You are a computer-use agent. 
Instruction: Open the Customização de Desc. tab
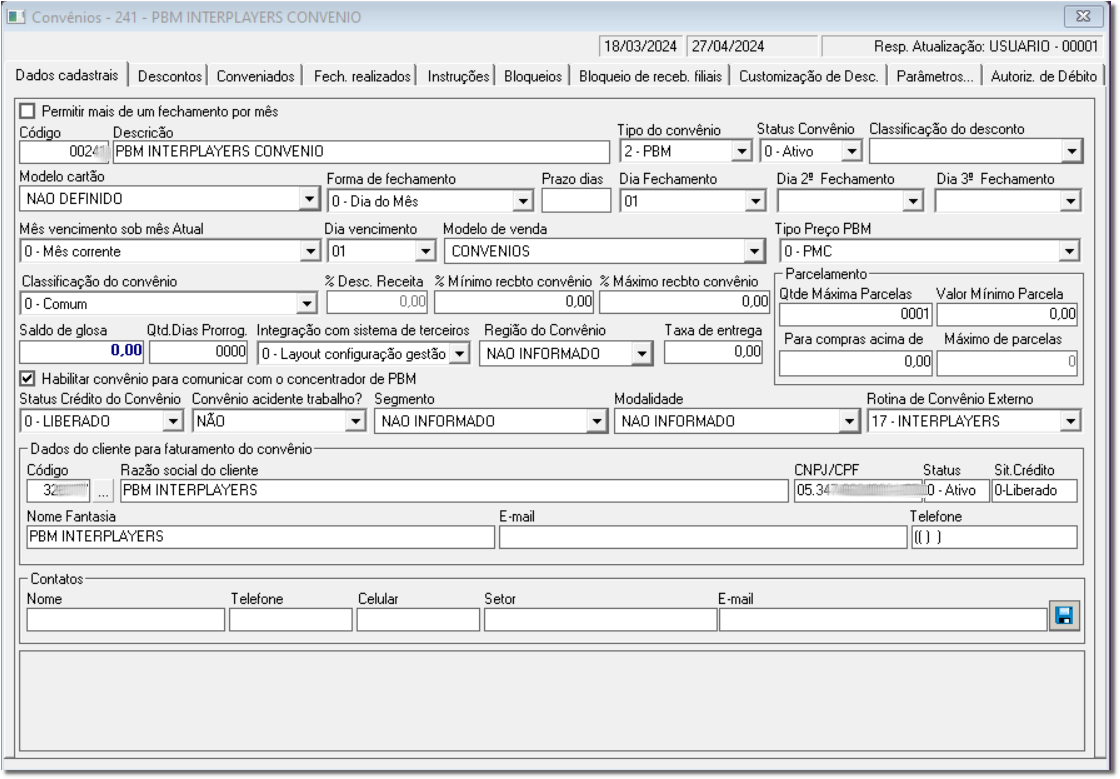coord(809,76)
